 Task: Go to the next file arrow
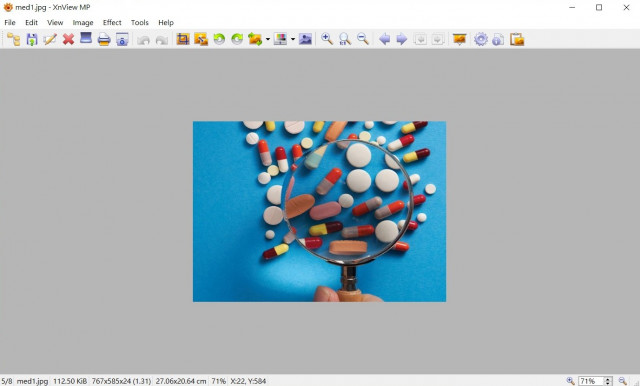coord(402,39)
